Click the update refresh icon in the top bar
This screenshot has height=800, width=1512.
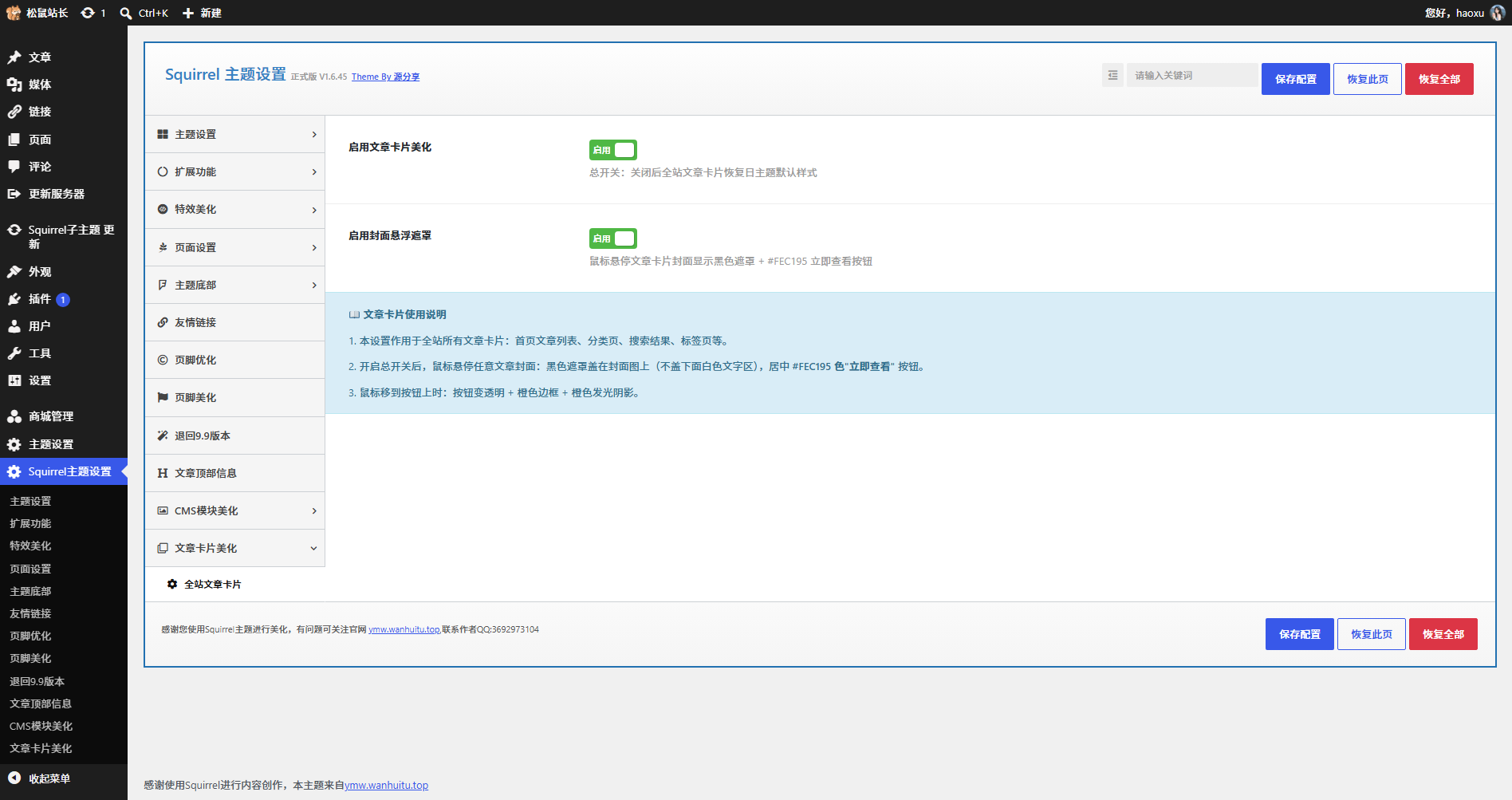coord(88,13)
